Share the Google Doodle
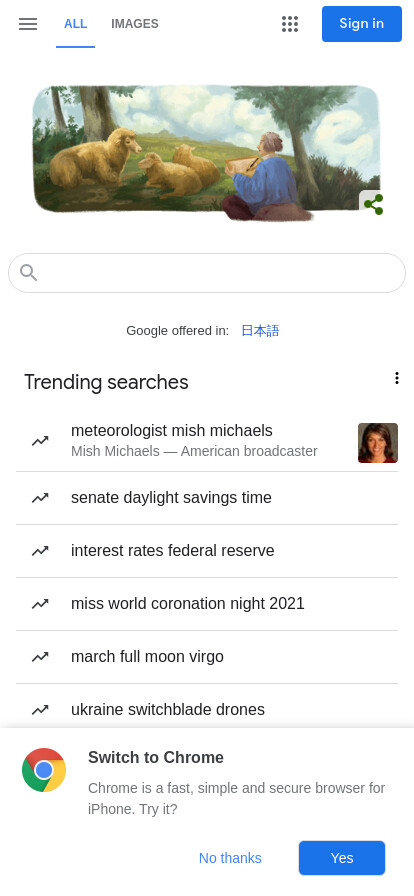The width and height of the screenshot is (414, 896). (x=373, y=205)
